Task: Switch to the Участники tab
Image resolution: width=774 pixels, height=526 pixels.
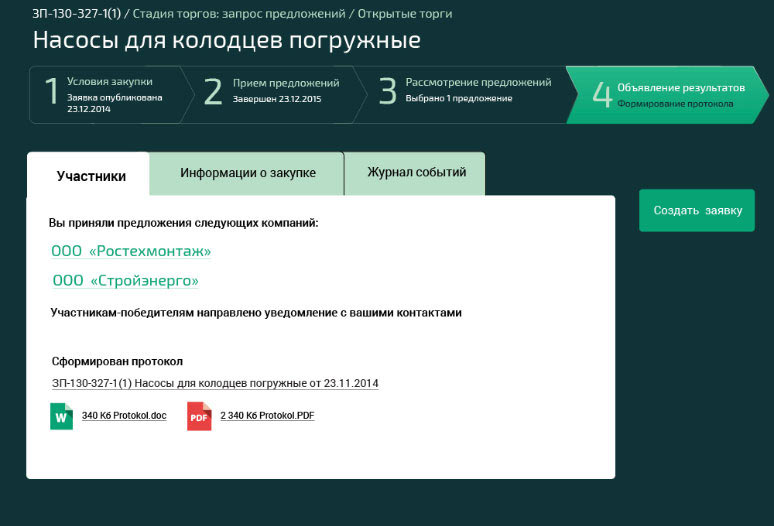Action: click(x=91, y=175)
